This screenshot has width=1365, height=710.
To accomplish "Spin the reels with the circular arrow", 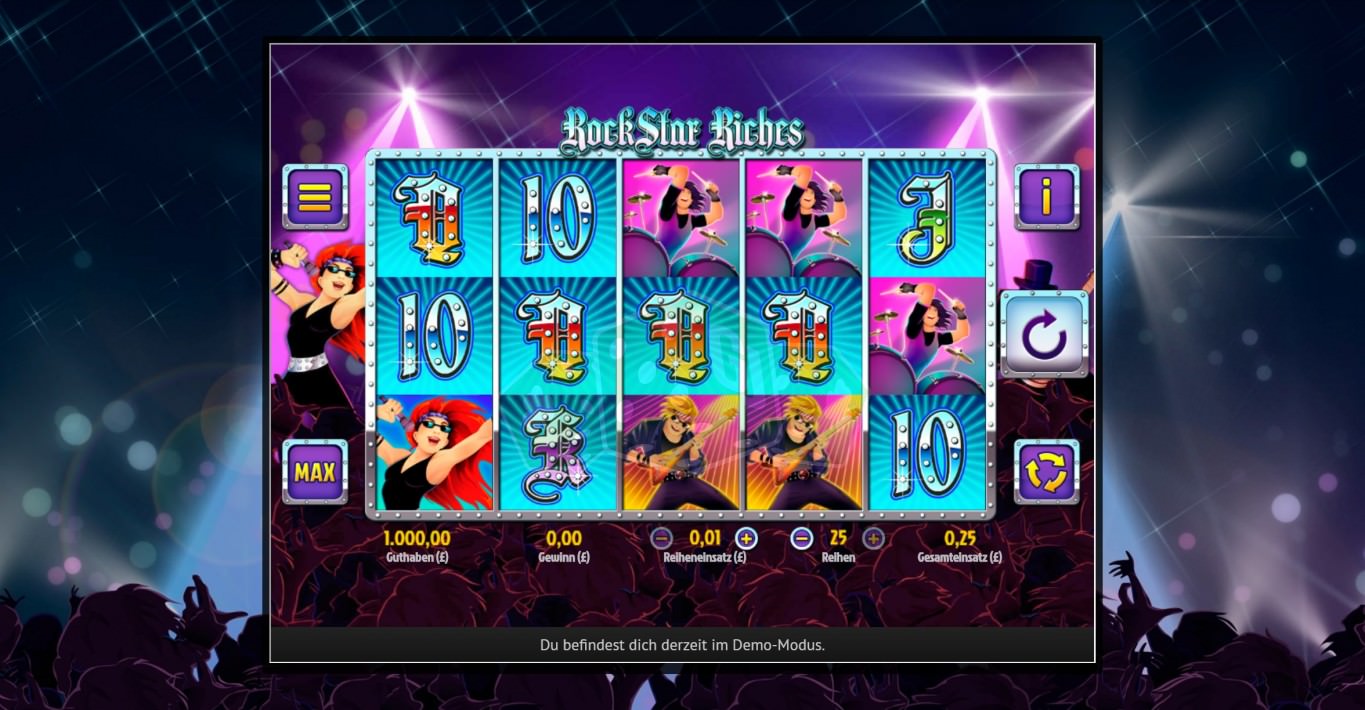I will click(1045, 334).
